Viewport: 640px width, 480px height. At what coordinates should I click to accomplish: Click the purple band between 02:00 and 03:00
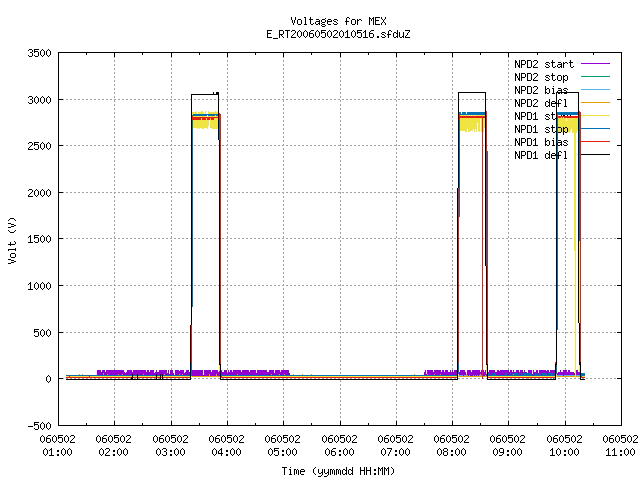(x=144, y=372)
